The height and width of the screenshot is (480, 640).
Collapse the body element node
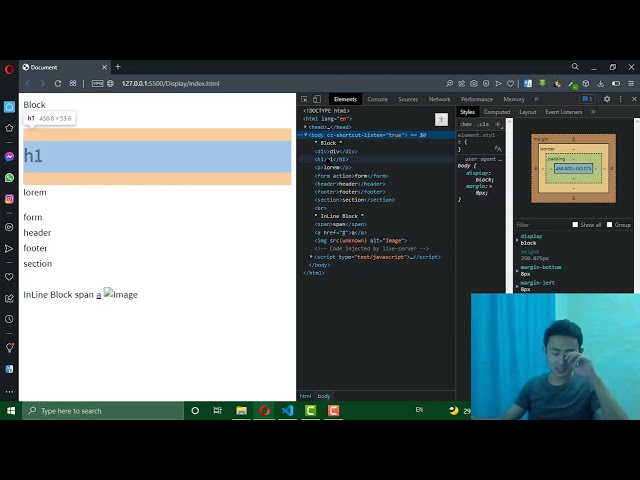pyautogui.click(x=305, y=135)
